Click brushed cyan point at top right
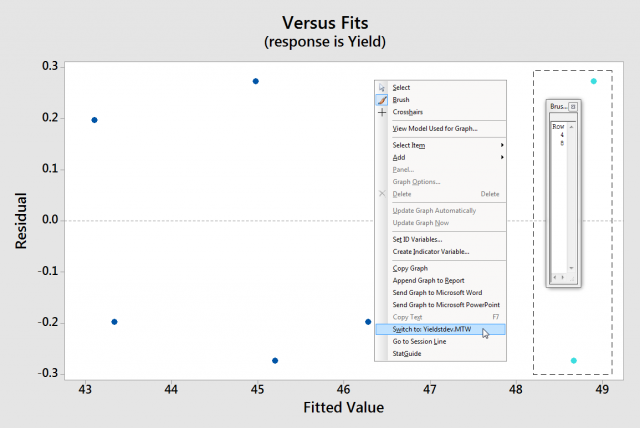 (594, 81)
